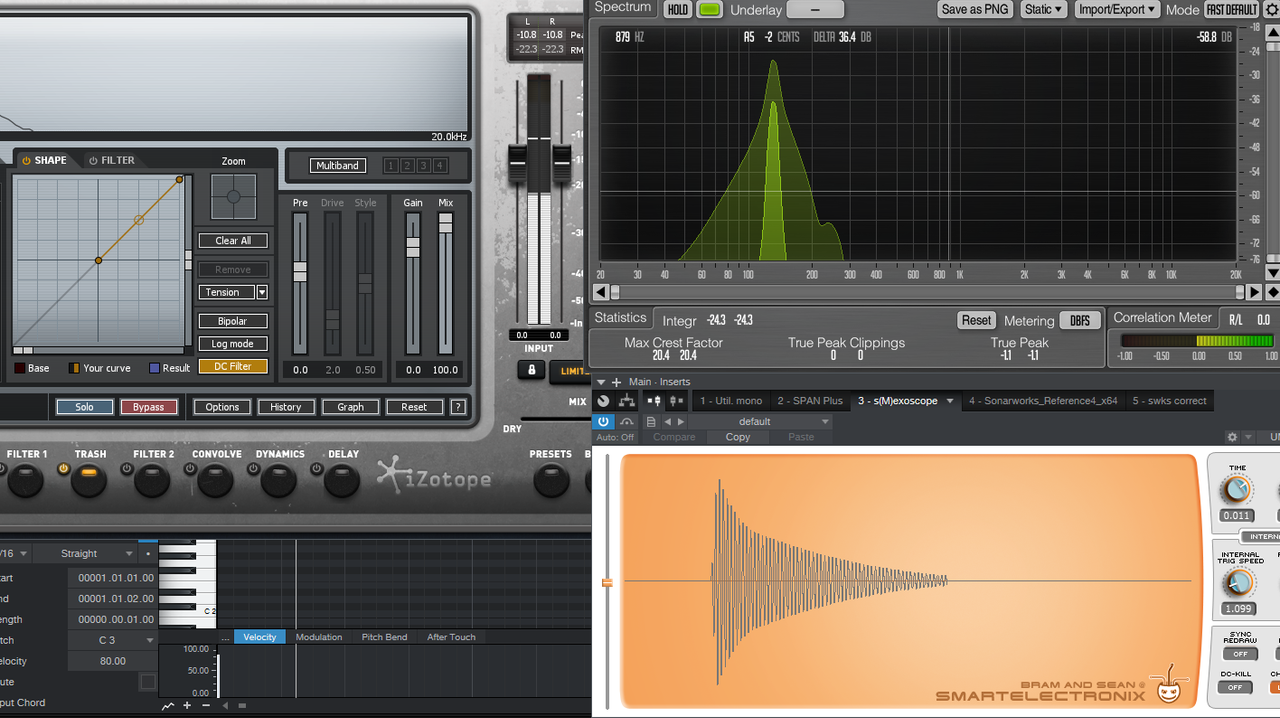Click the Statistics Reset button

(x=976, y=320)
